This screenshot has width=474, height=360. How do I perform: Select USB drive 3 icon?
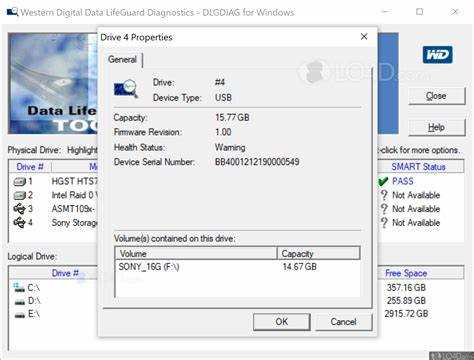[19, 209]
